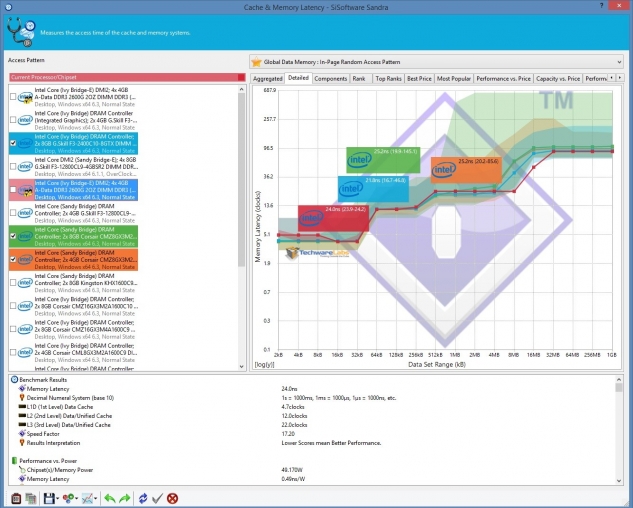Viewport: 633px width, 508px height.
Task: Check the Ivy Bridge Integrated Graphics G.Skill entry
Action: pos(13,120)
